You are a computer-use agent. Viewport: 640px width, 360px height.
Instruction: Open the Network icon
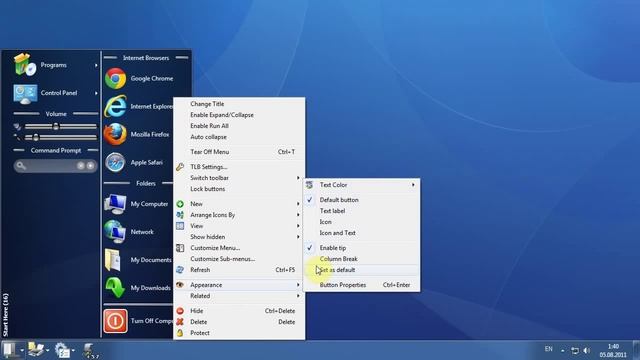click(x=115, y=232)
